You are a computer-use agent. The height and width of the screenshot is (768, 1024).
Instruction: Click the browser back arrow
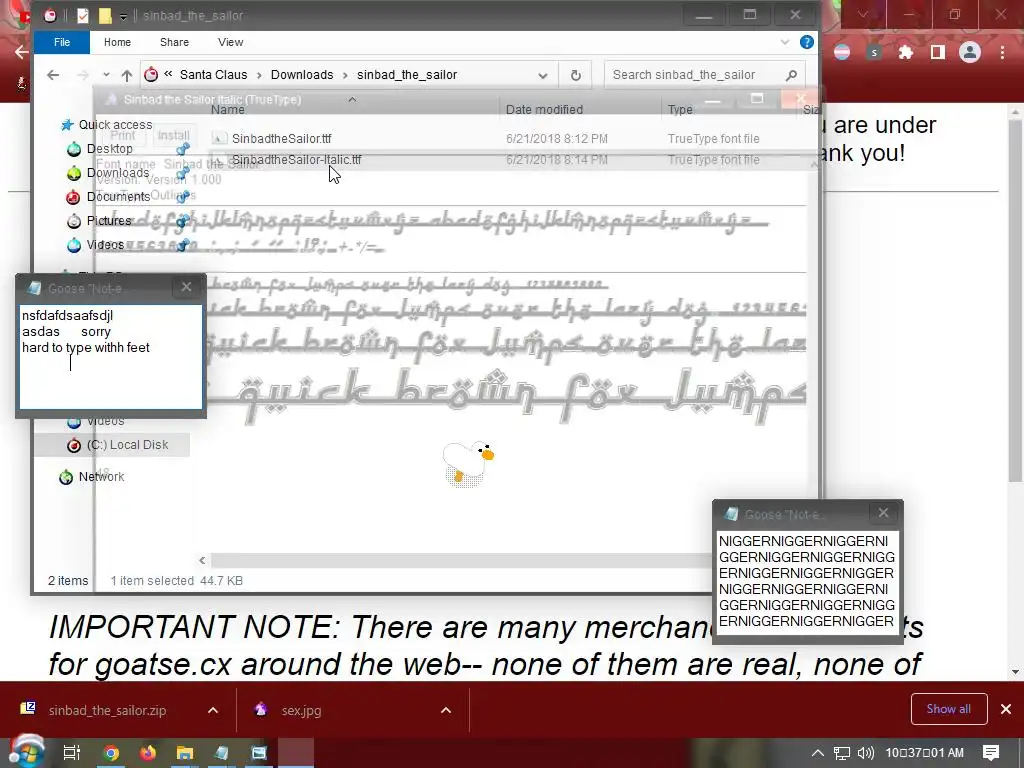[22, 52]
